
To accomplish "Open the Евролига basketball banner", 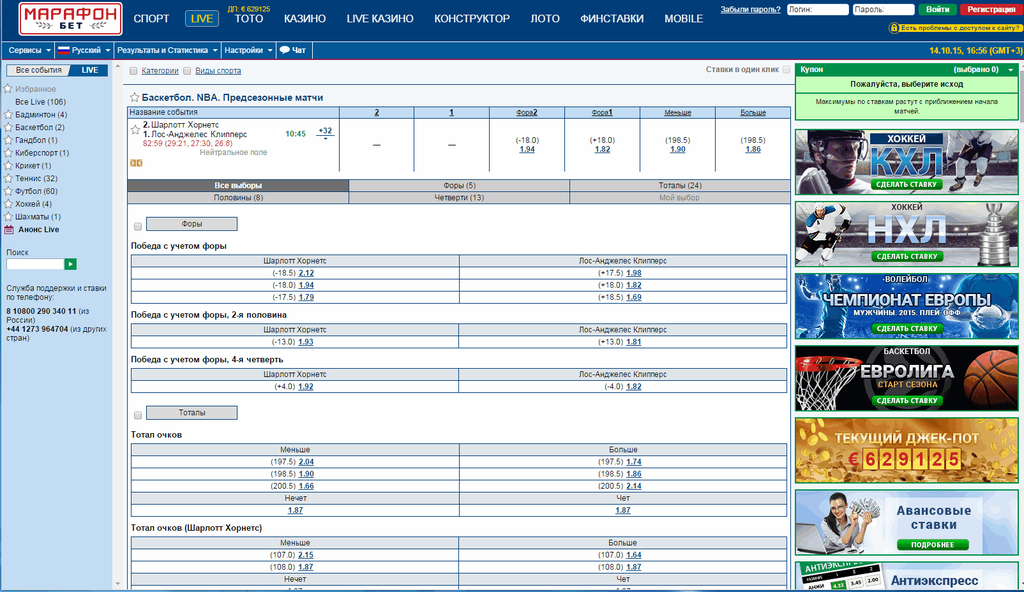I will pos(906,378).
